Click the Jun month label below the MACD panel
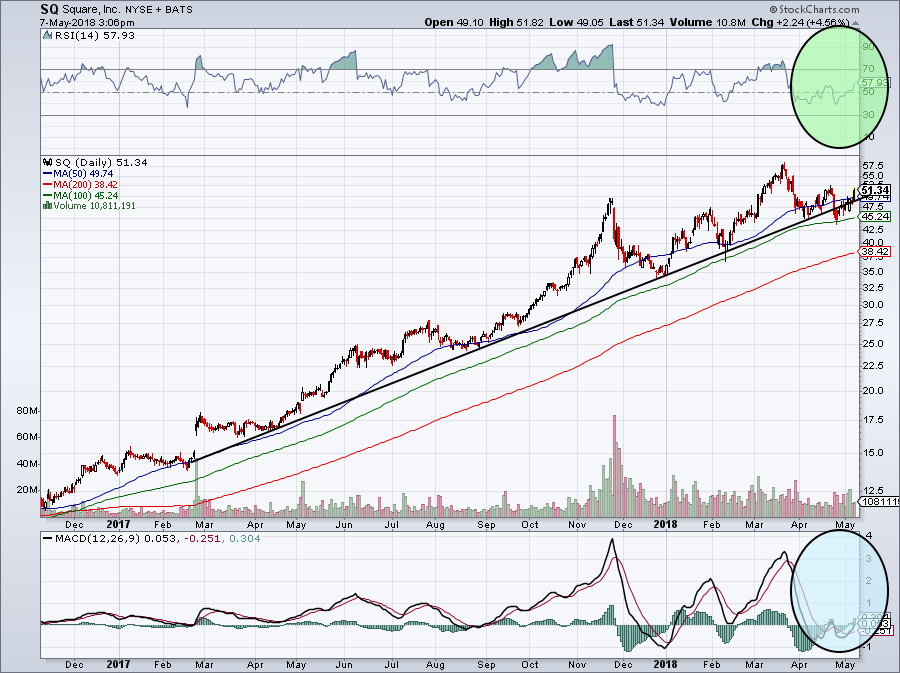Screen dimensions: 900x673 coord(344,665)
